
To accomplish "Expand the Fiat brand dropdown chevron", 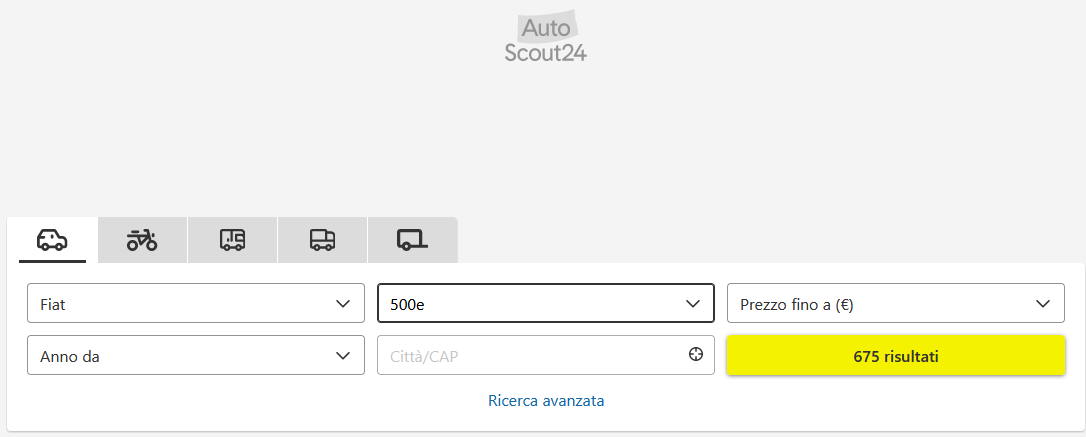I will coord(343,303).
